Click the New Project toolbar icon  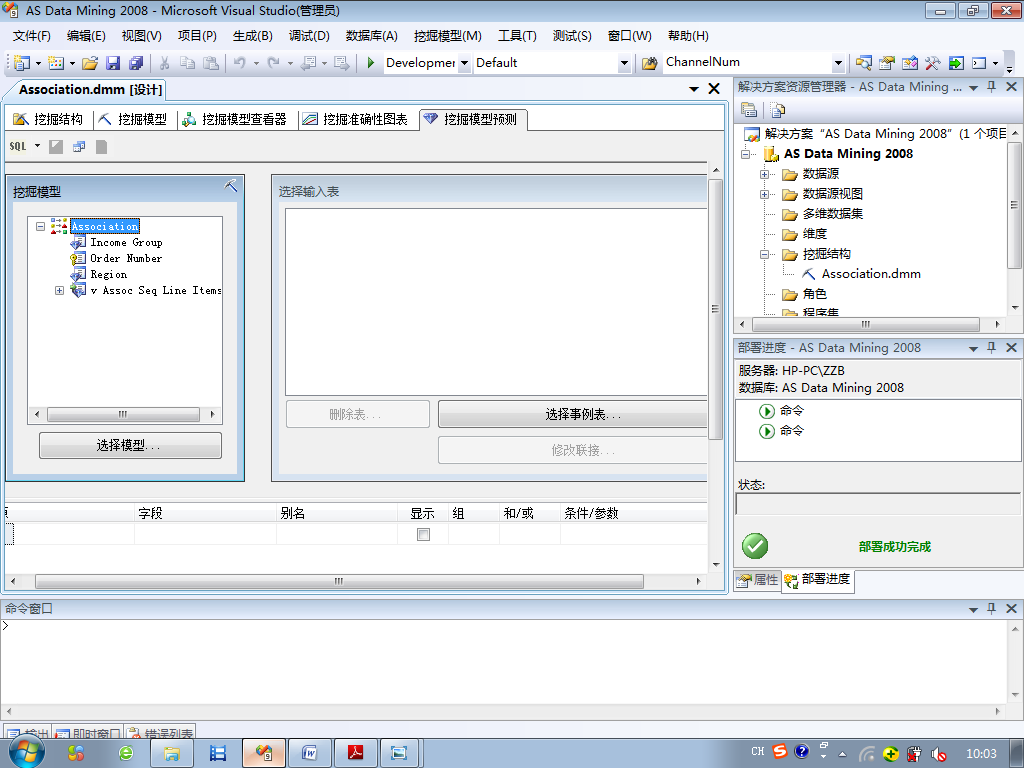coord(22,63)
